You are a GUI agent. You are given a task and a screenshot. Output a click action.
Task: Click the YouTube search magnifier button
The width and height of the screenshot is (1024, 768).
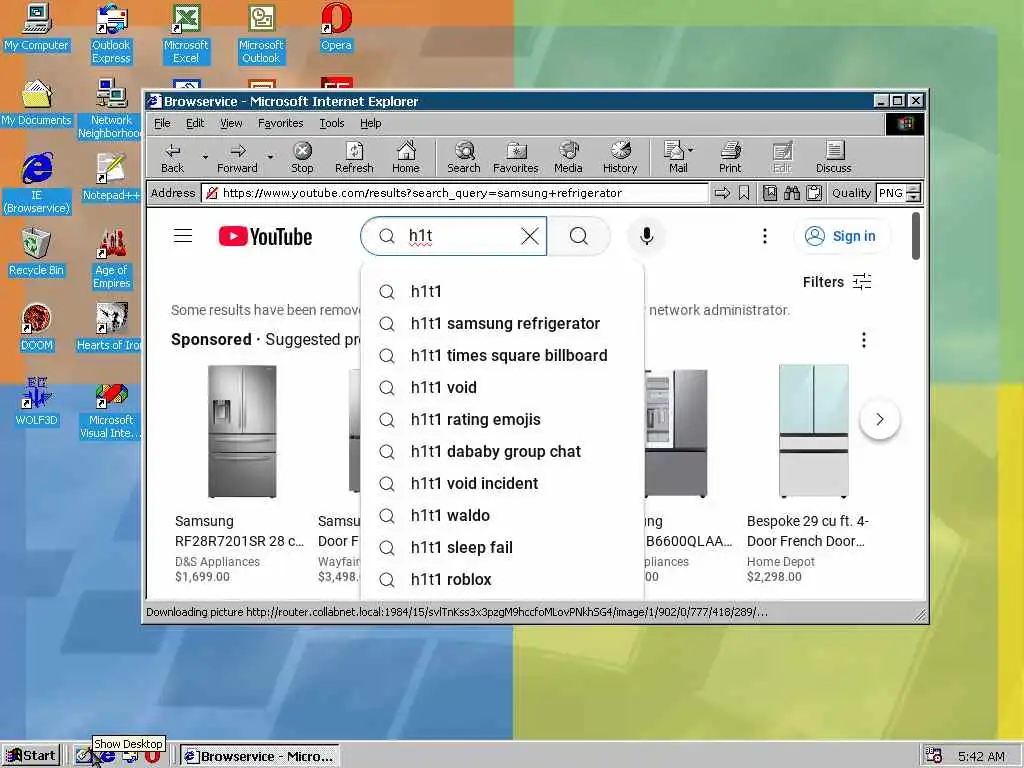(579, 236)
